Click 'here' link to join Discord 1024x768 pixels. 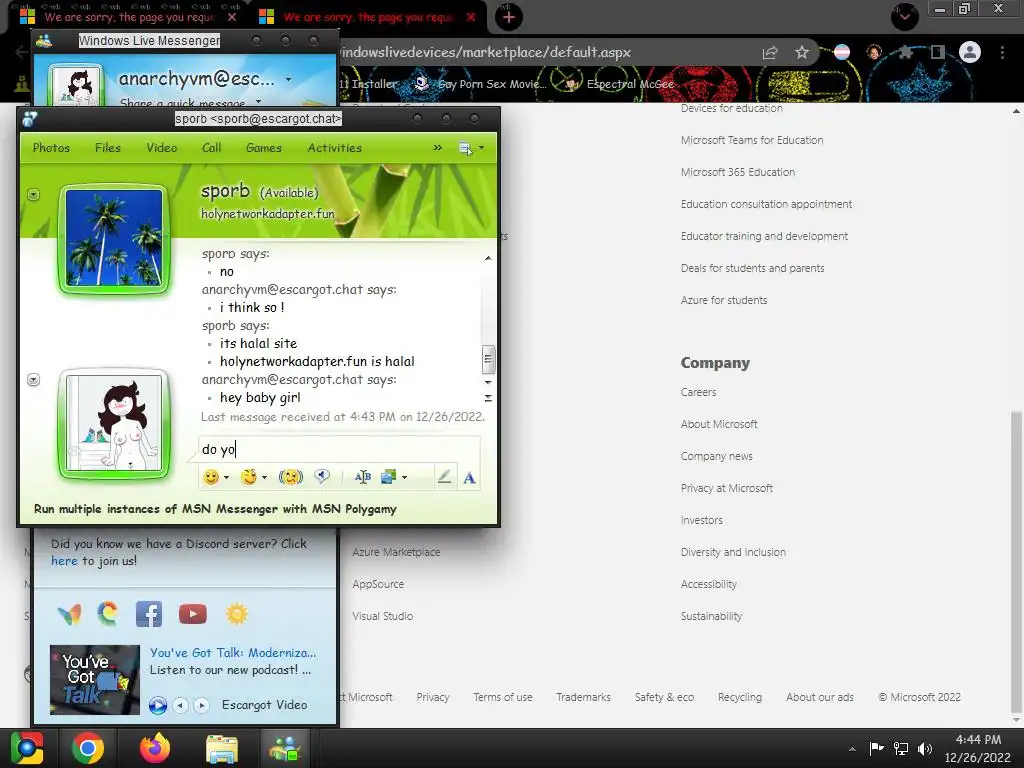[x=64, y=560]
